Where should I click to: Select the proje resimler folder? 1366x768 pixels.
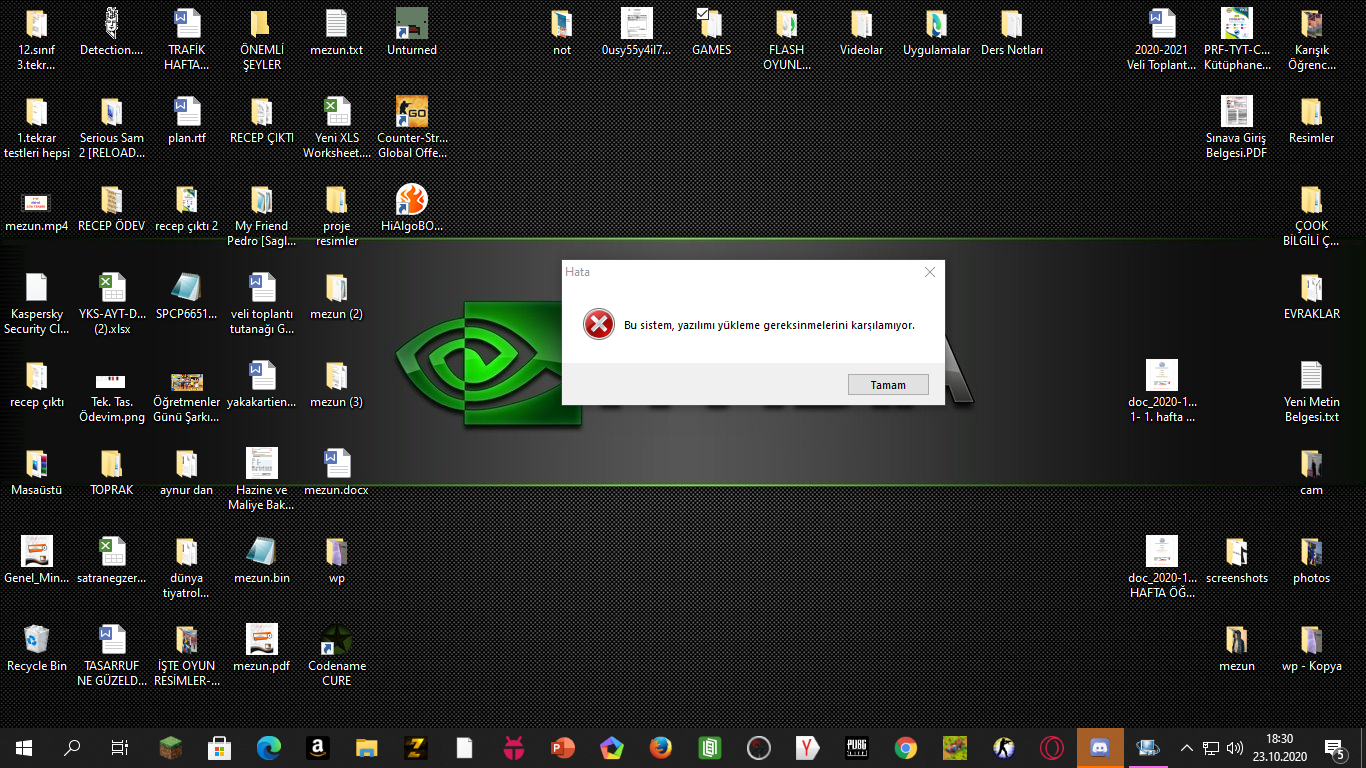pos(337,215)
